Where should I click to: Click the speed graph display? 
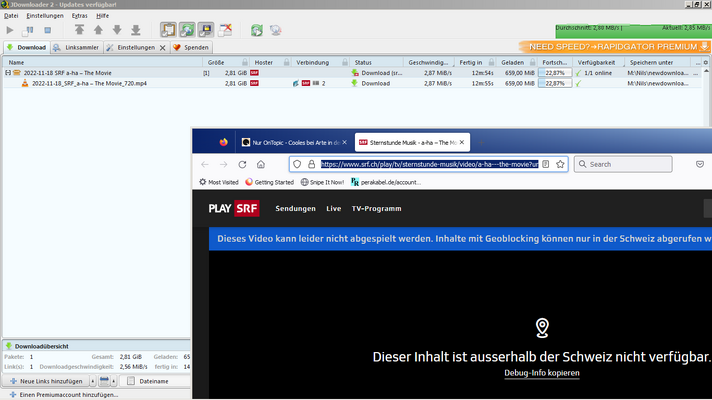tap(633, 30)
